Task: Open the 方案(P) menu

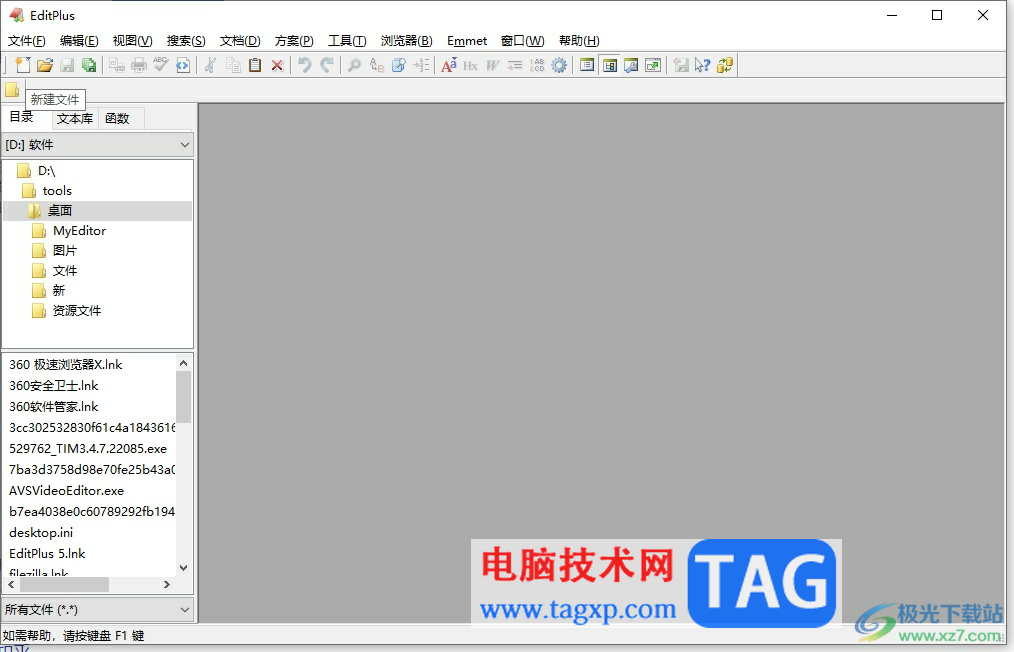Action: [x=294, y=41]
